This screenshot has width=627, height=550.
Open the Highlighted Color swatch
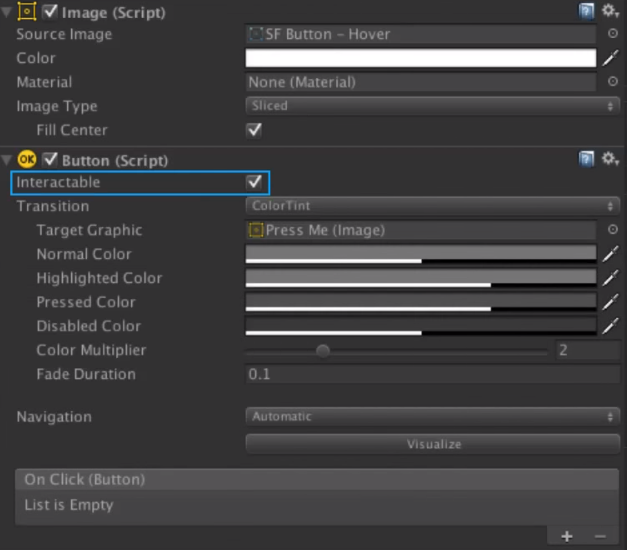(421, 278)
